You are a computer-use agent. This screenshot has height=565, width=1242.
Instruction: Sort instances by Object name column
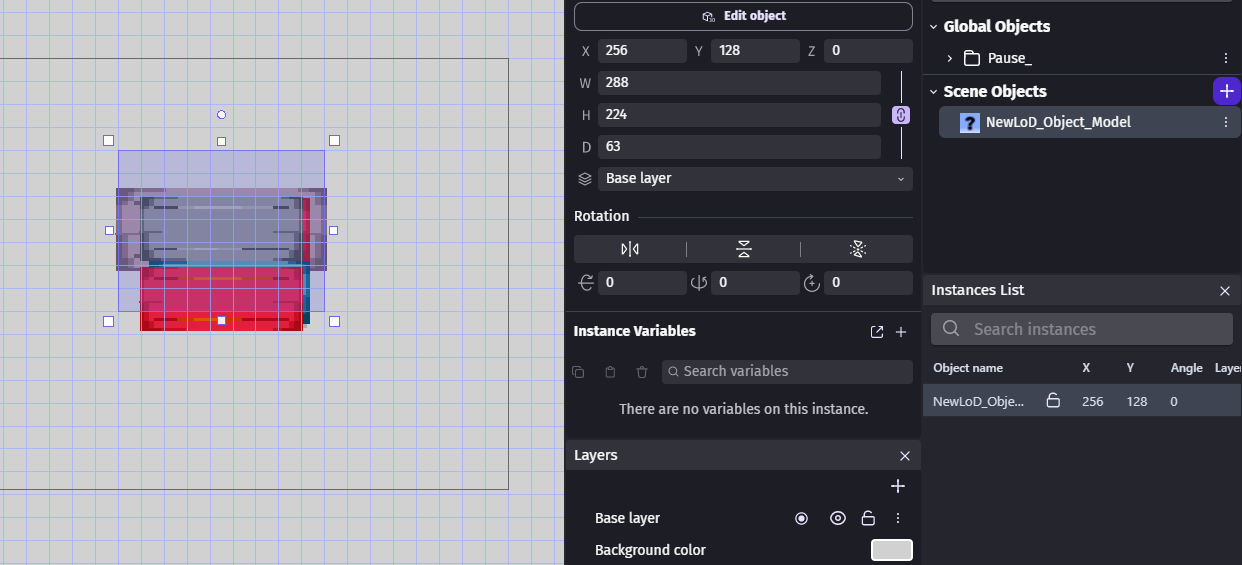click(968, 368)
